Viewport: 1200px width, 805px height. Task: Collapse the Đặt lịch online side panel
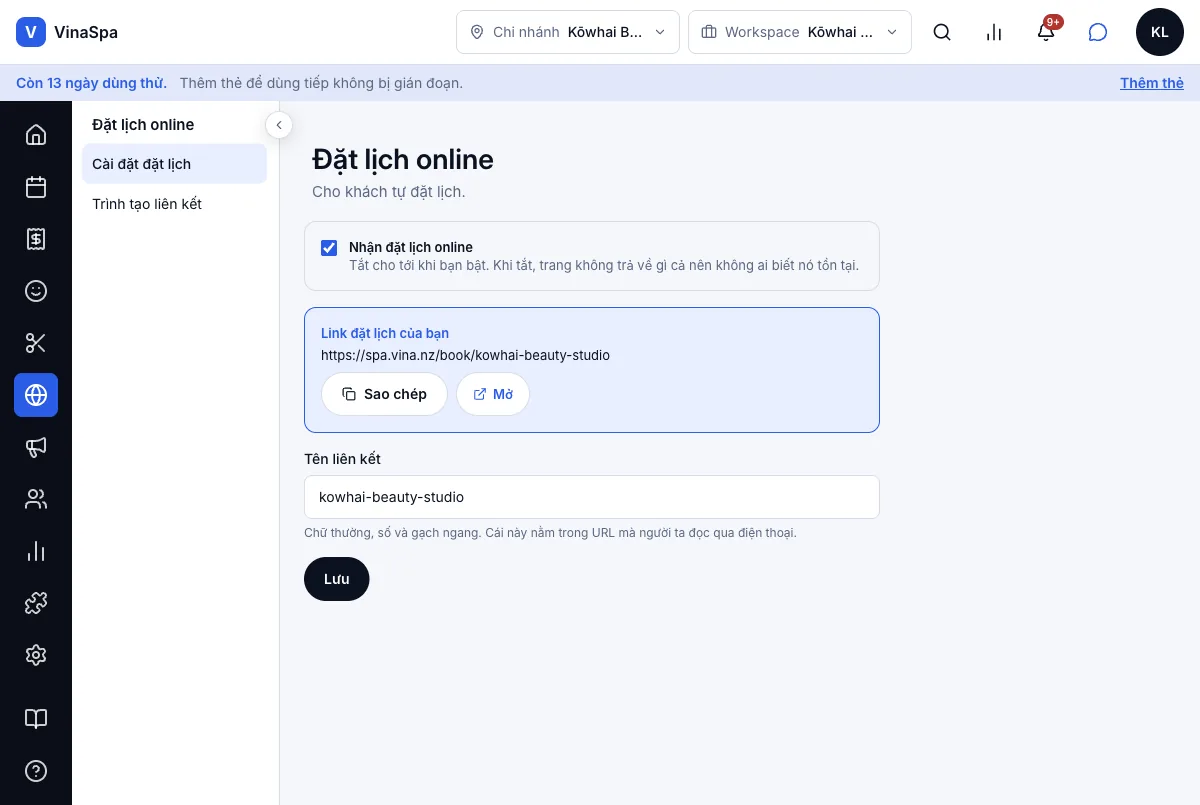click(279, 125)
